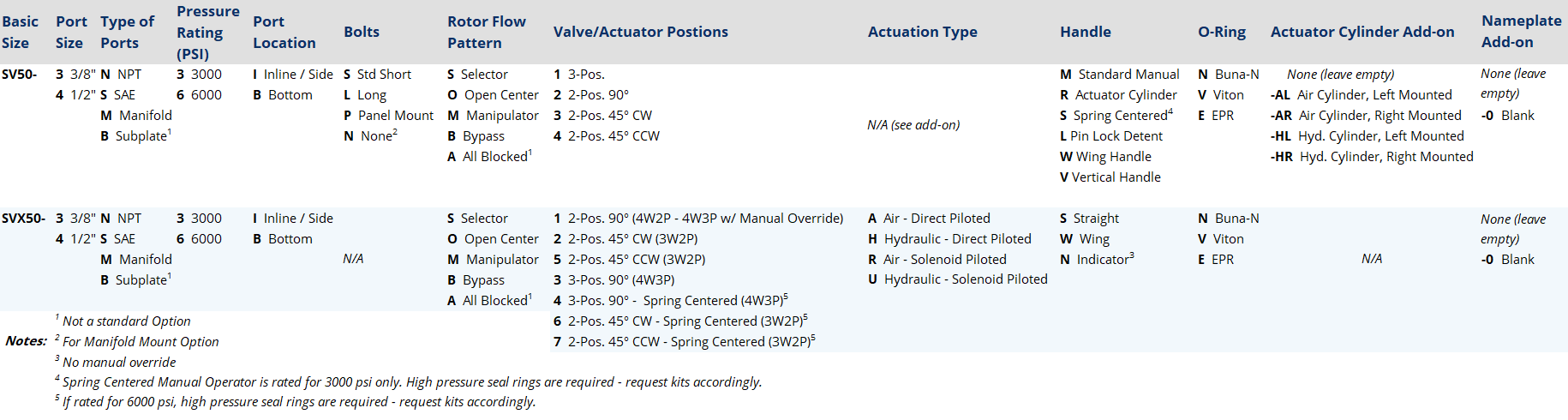The height and width of the screenshot is (420, 1568).
Task: Select the Valve/Actuator Postions header
Action: click(x=641, y=32)
